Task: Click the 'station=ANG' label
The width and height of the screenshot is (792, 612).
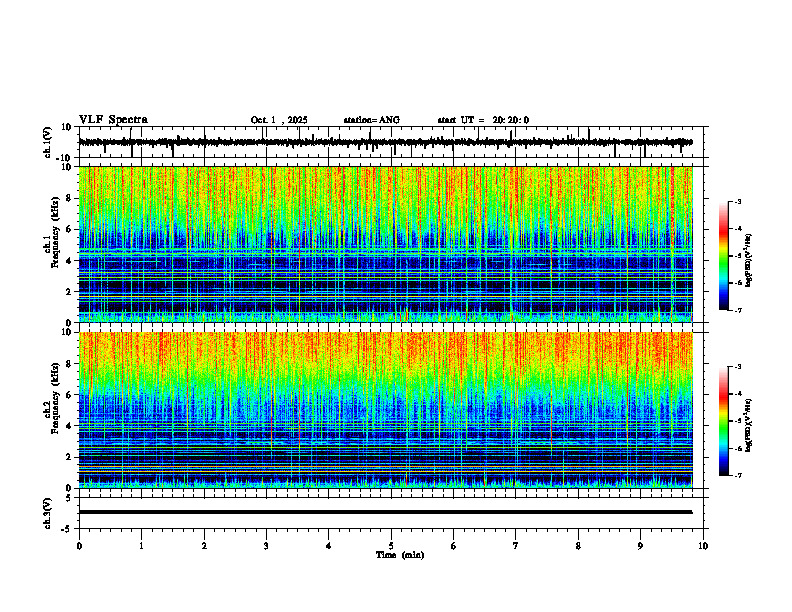Action: pyautogui.click(x=371, y=120)
